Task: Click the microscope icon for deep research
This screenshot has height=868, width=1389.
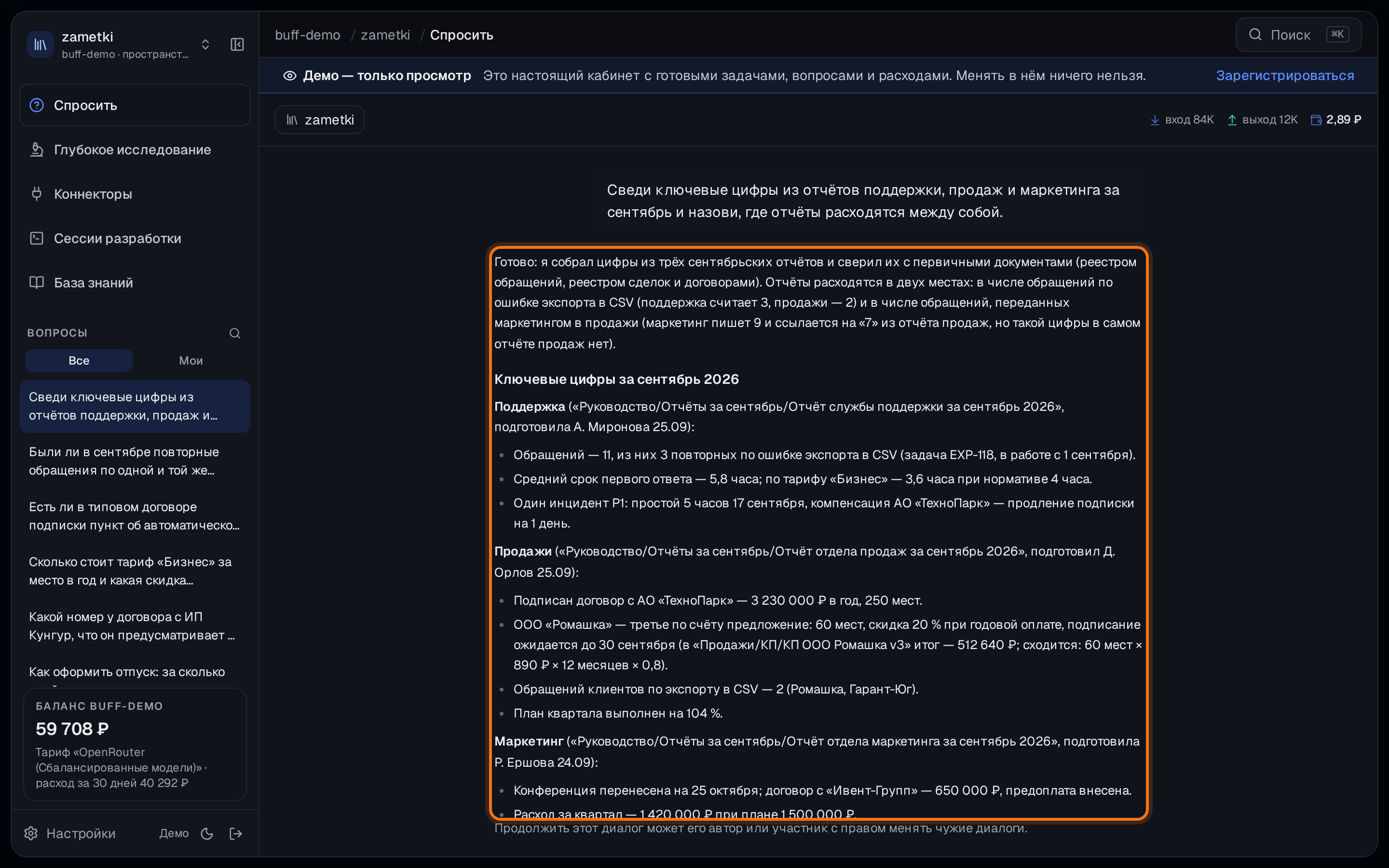Action: click(37, 149)
